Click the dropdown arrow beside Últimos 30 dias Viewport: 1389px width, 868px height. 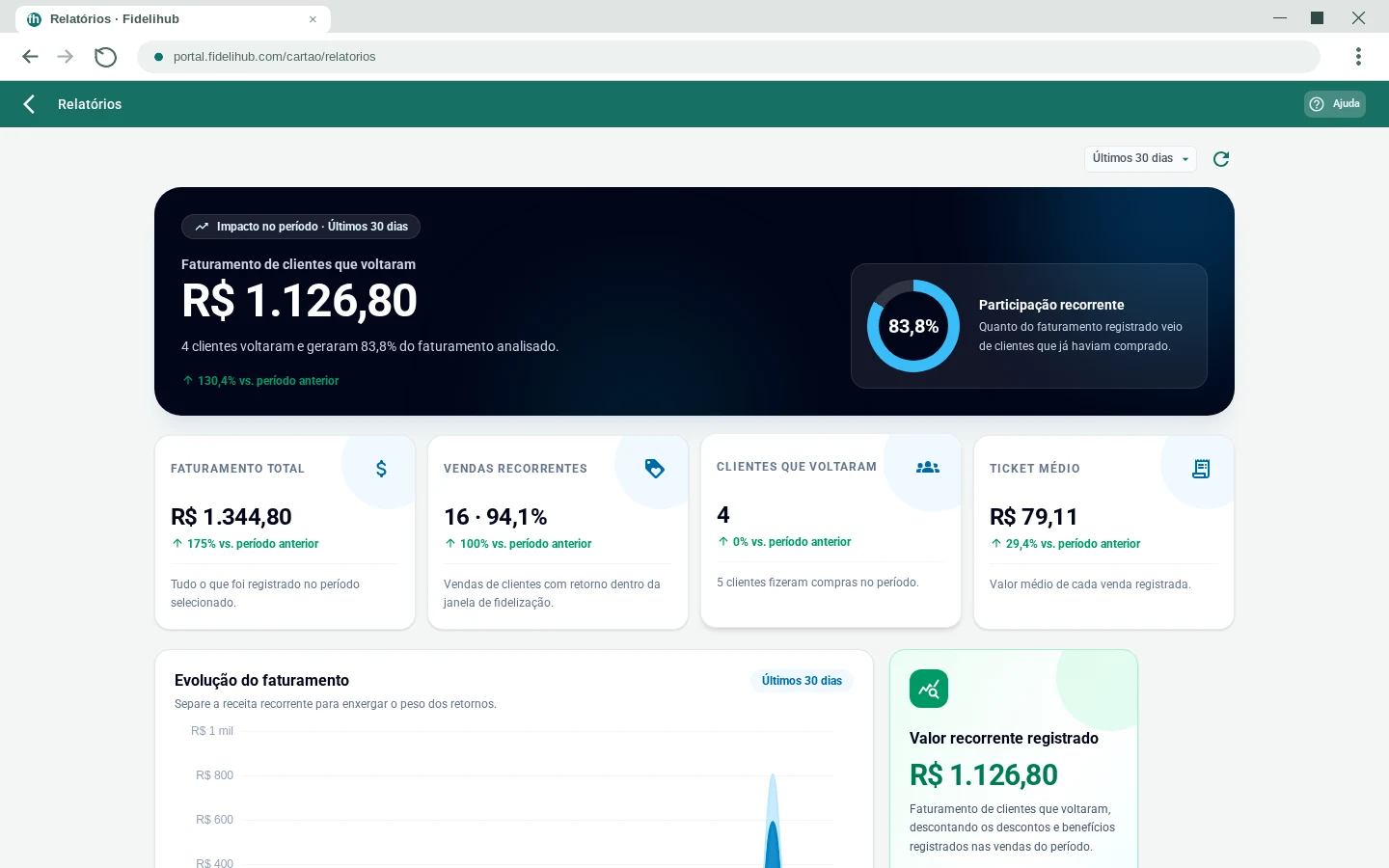coord(1185,159)
